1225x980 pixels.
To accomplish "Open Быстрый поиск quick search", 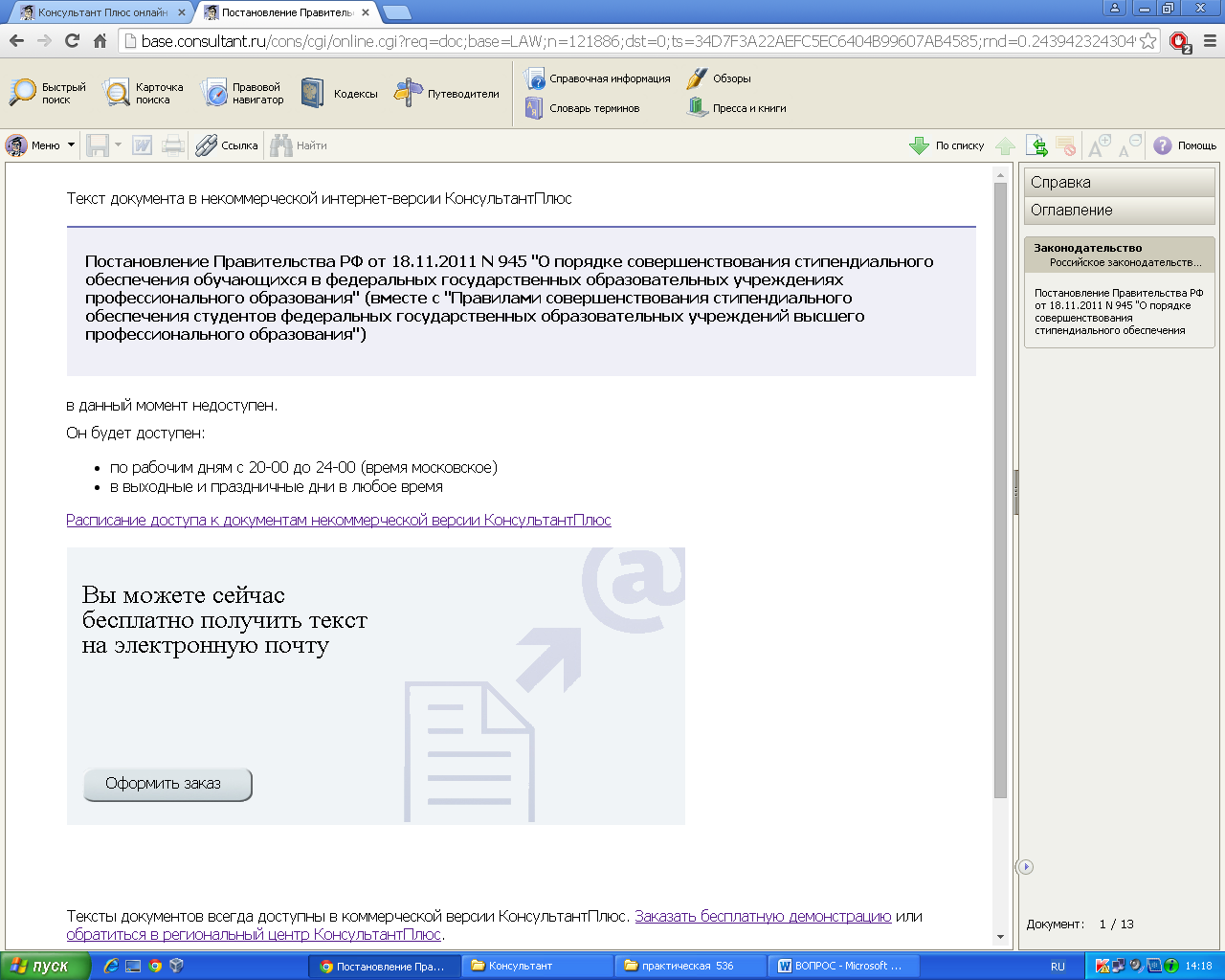I will 47,93.
